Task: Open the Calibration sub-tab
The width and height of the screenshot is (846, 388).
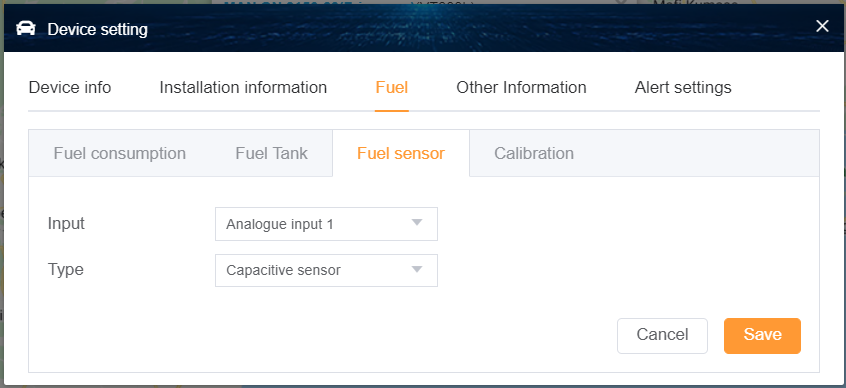Action: click(x=534, y=153)
